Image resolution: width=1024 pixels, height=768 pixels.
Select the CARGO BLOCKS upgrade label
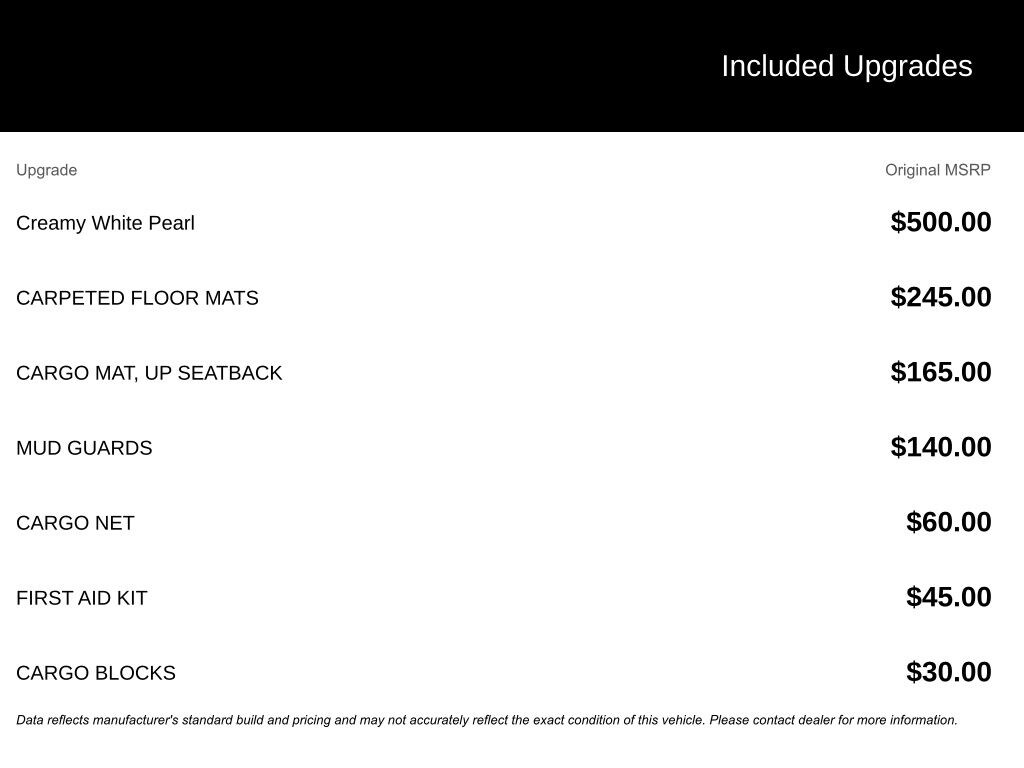click(96, 673)
